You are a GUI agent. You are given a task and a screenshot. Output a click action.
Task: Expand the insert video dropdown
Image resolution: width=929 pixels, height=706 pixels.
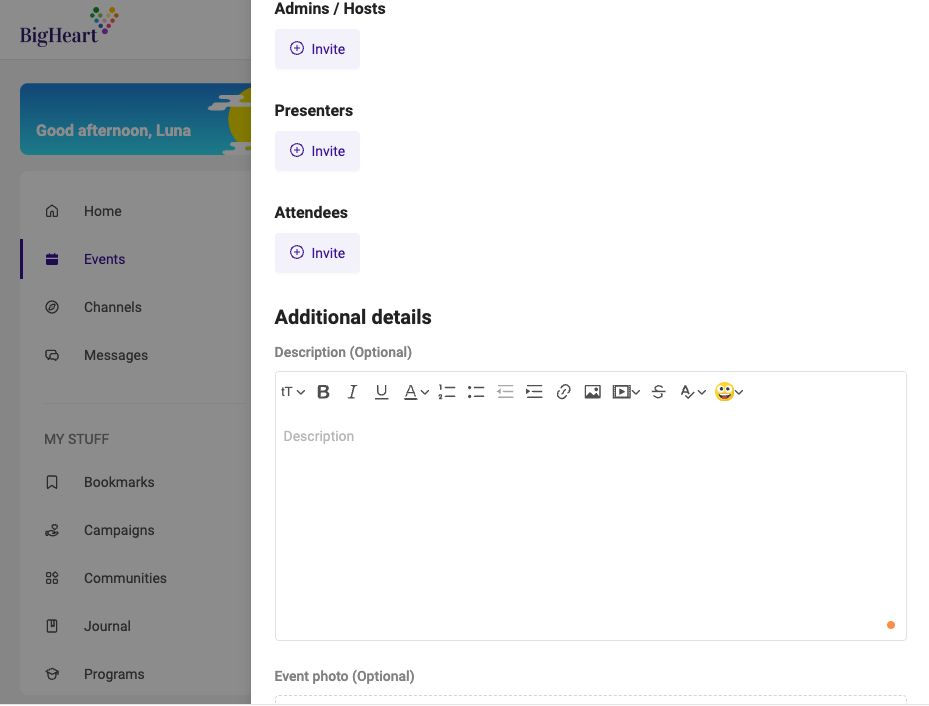tap(626, 392)
